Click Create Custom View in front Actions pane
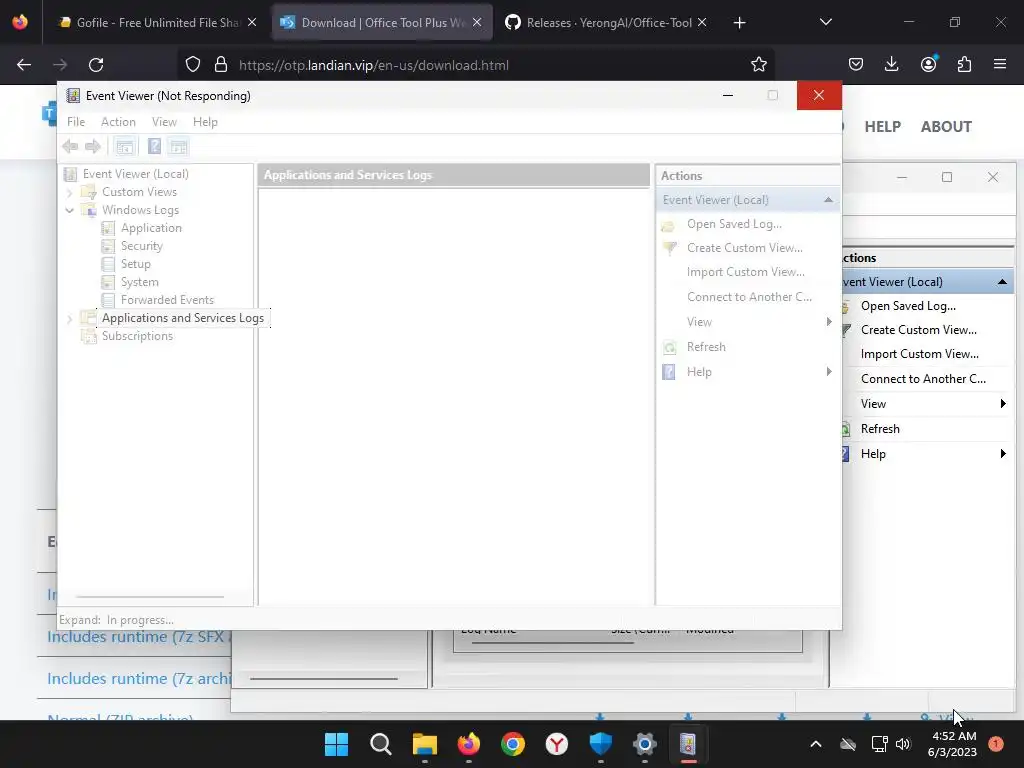The width and height of the screenshot is (1024, 768). pyautogui.click(x=744, y=248)
